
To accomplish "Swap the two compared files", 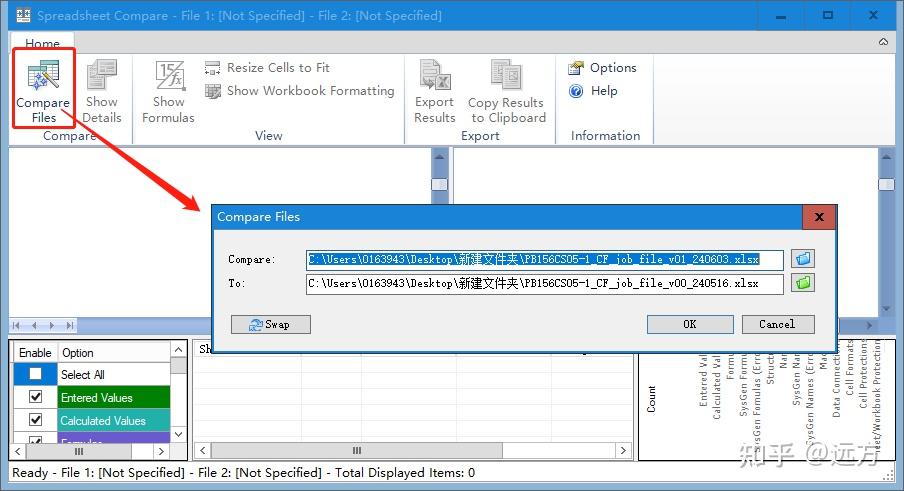I will [270, 324].
